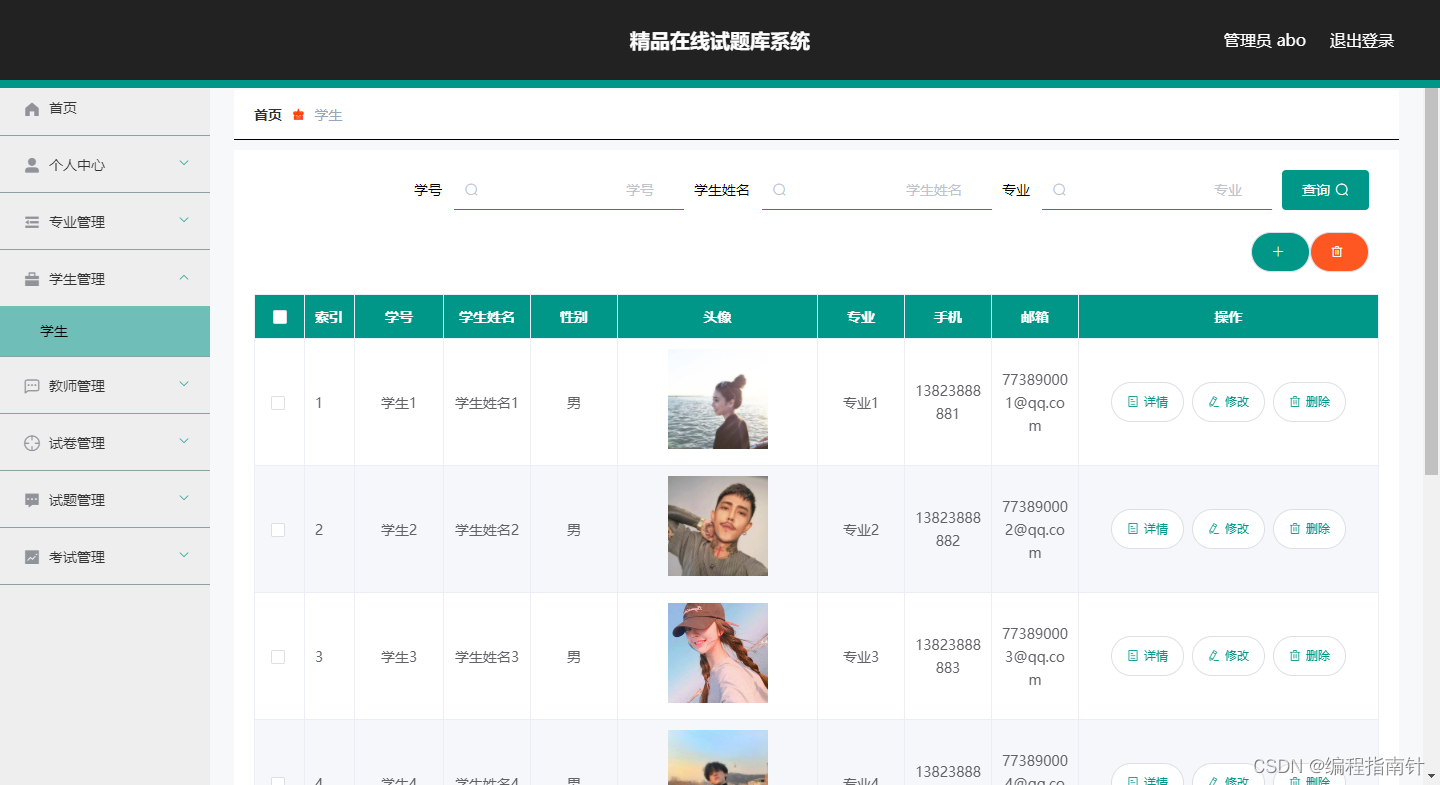Click the 学生管理 briefcase icon
The width and height of the screenshot is (1440, 785).
pyautogui.click(x=30, y=278)
